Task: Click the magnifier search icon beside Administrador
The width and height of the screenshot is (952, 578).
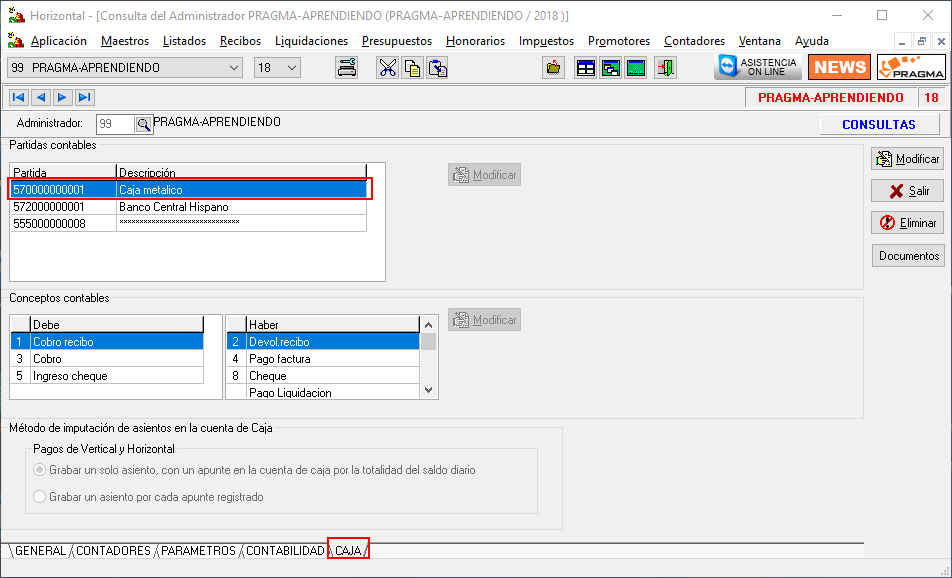Action: [143, 124]
